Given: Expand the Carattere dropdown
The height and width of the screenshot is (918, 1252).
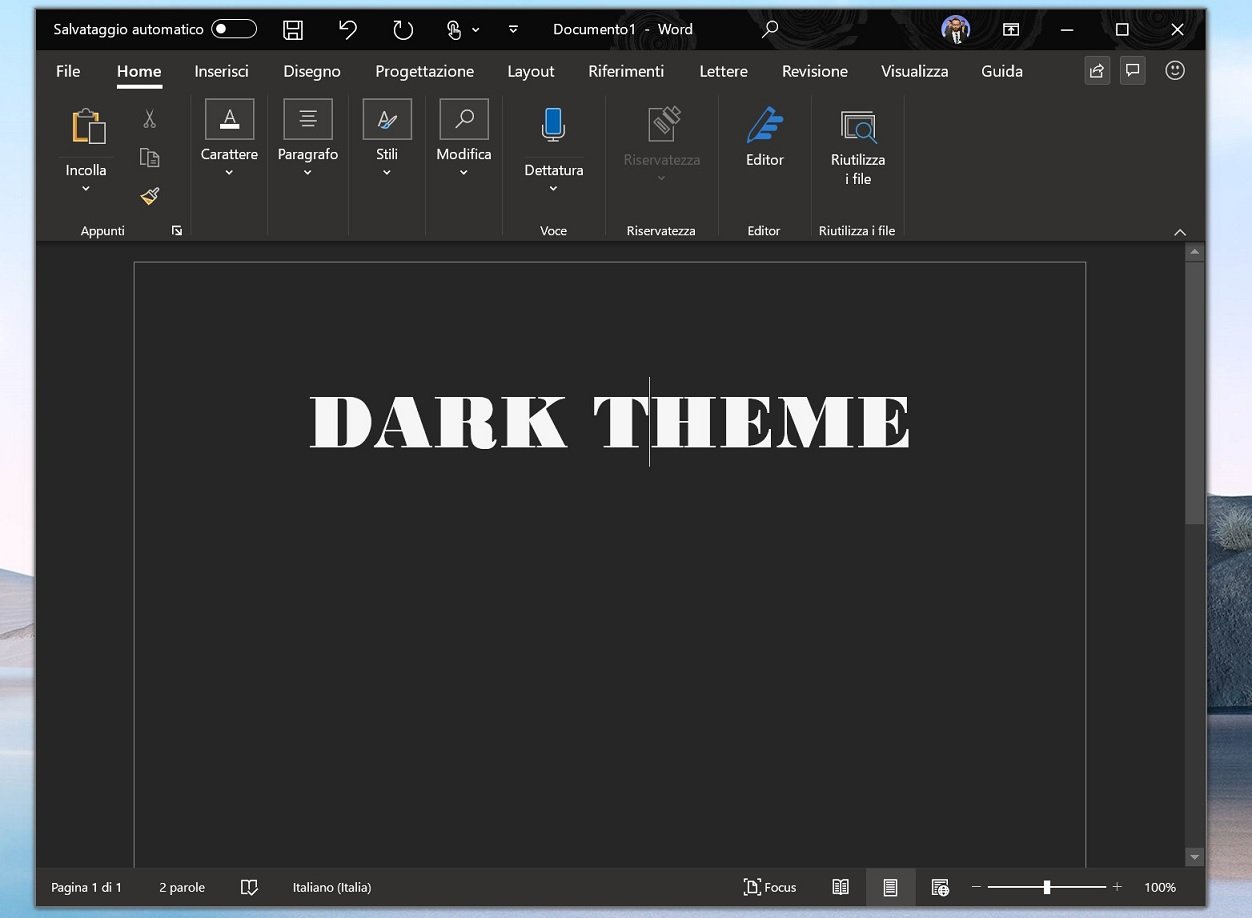Looking at the screenshot, I should (228, 170).
